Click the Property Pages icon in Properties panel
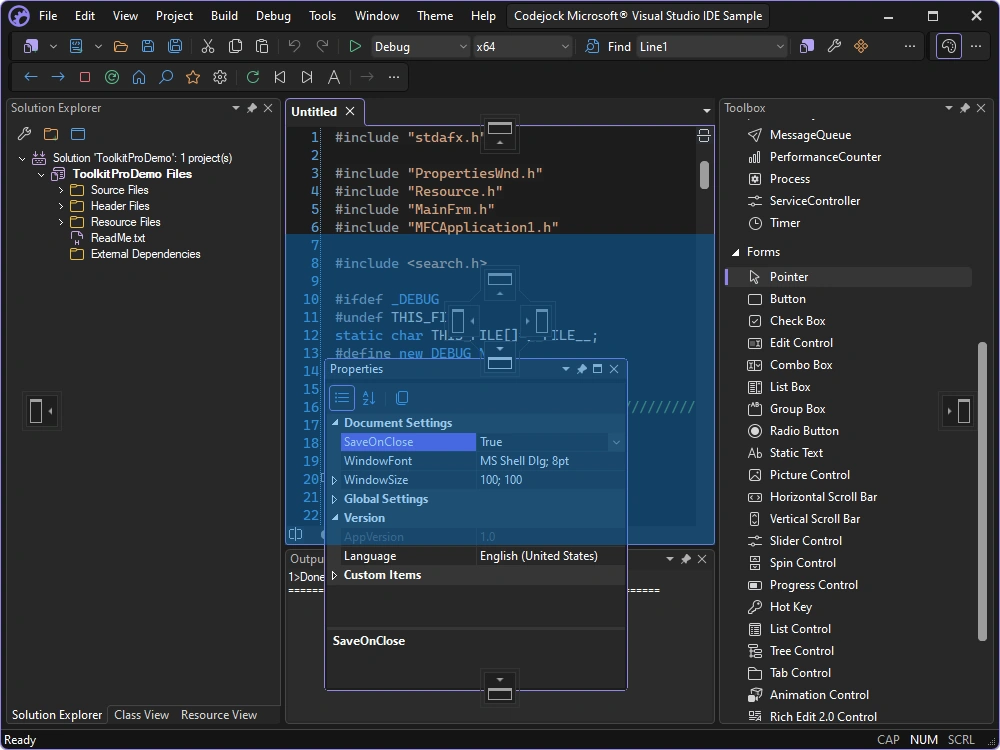 (x=402, y=398)
